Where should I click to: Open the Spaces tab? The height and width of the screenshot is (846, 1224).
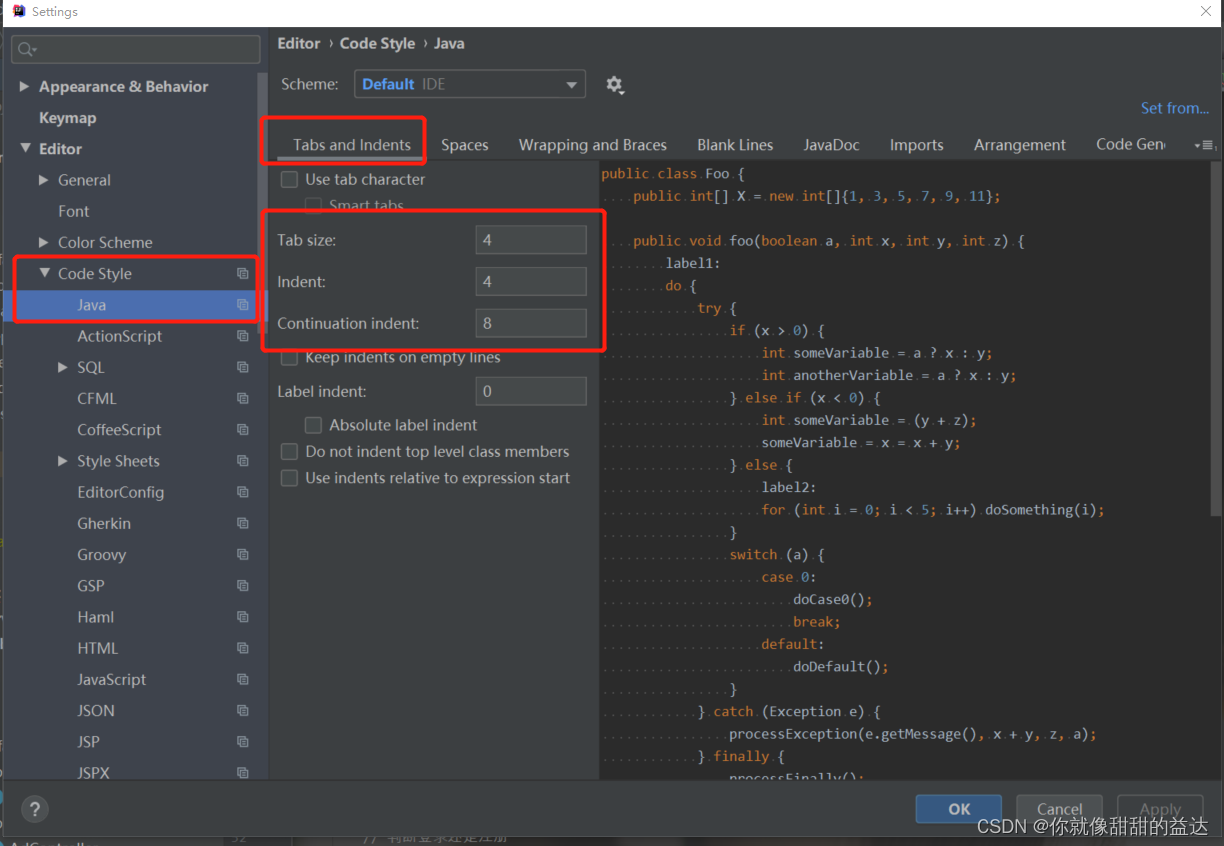tap(465, 145)
